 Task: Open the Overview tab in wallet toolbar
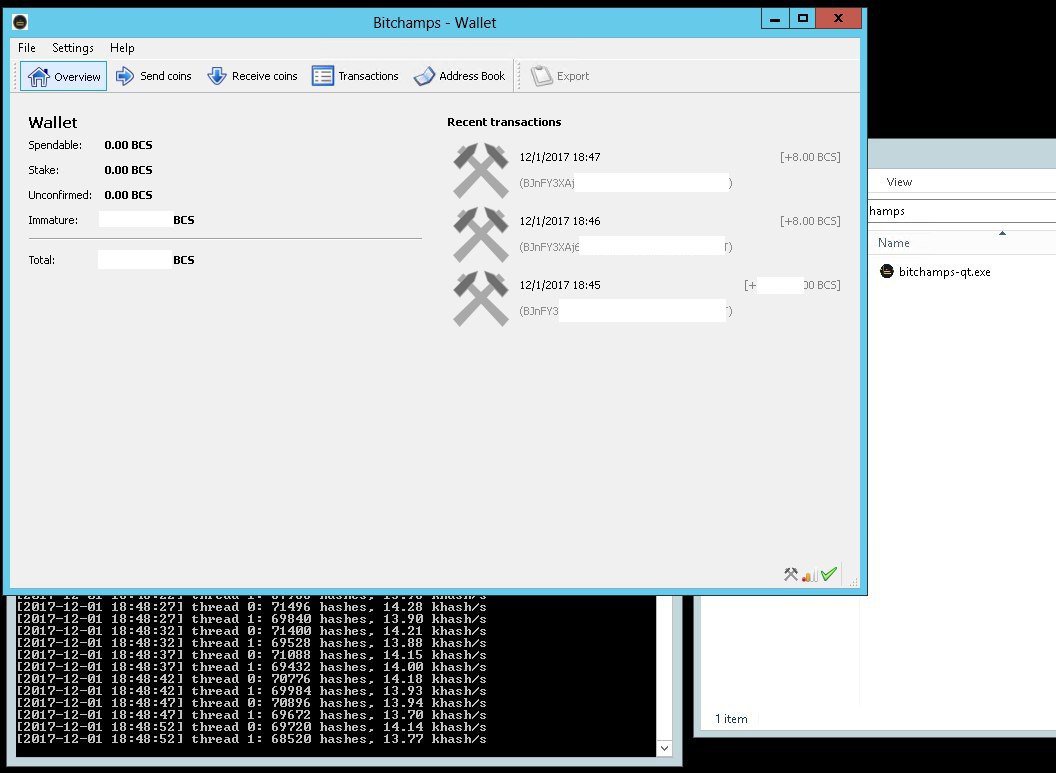pos(63,76)
